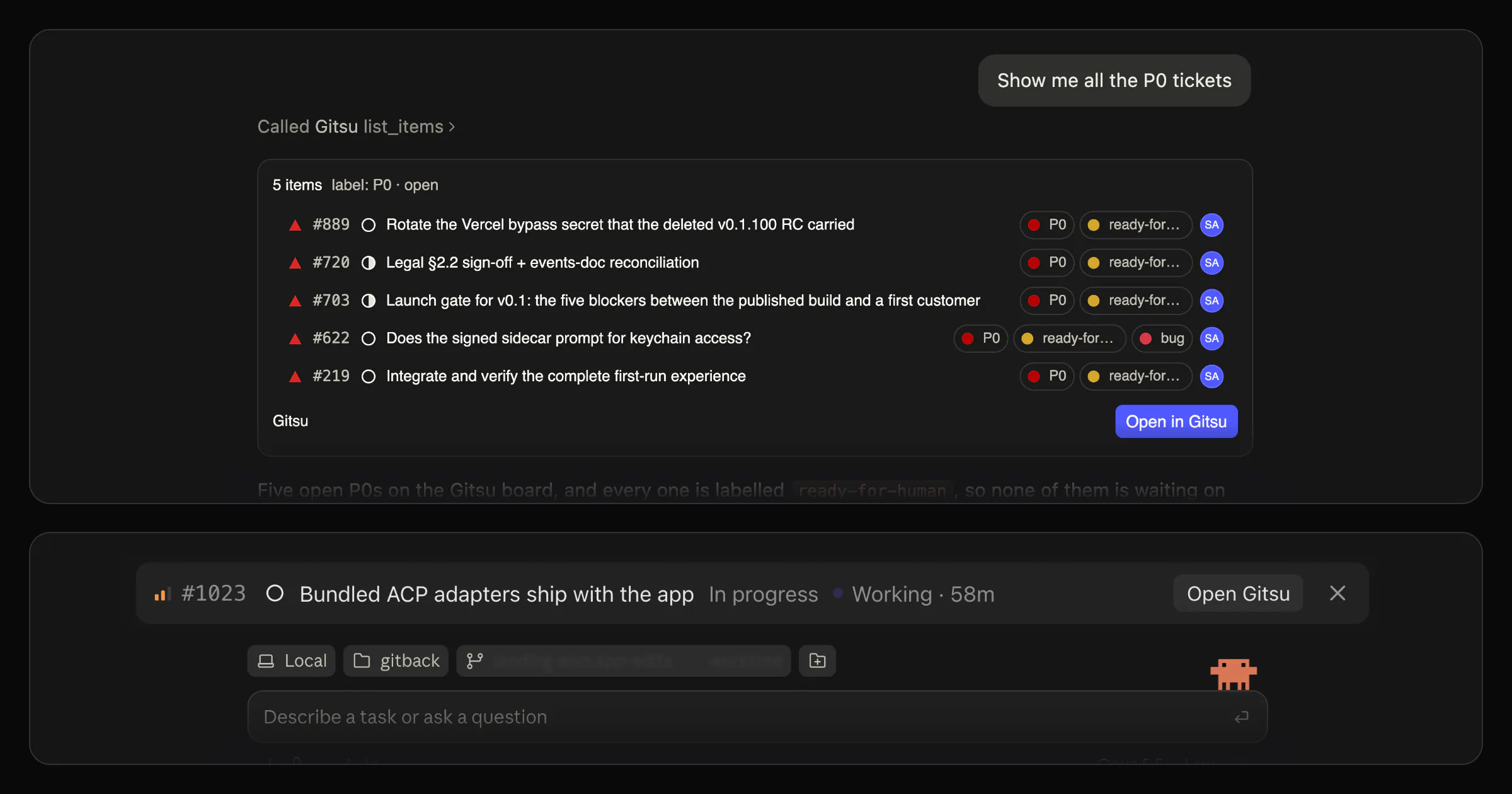The image size is (1512, 794).
Task: Open ticket 'Rotate the Vercel bypass secret'
Action: click(620, 225)
